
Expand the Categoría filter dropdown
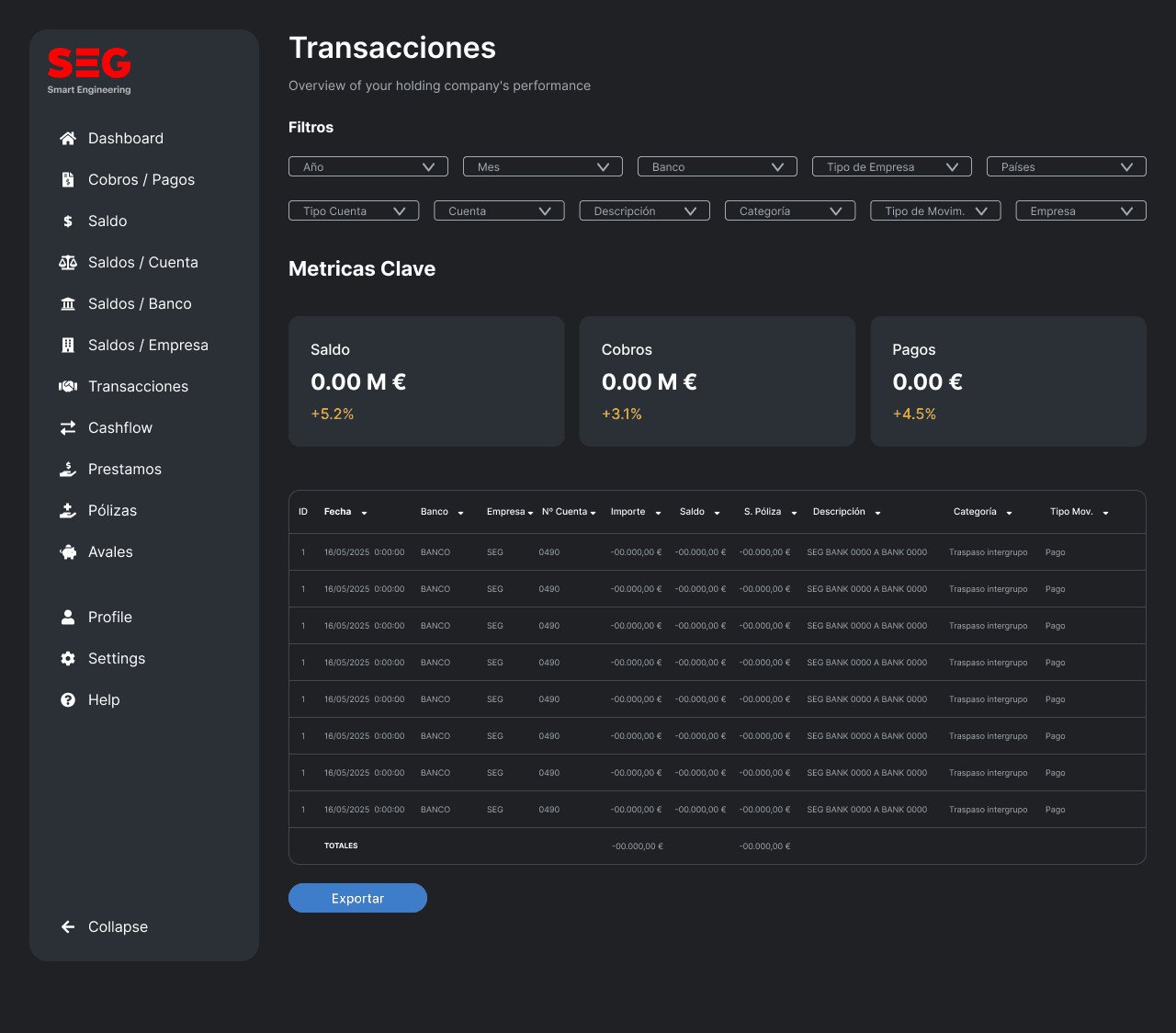click(790, 210)
